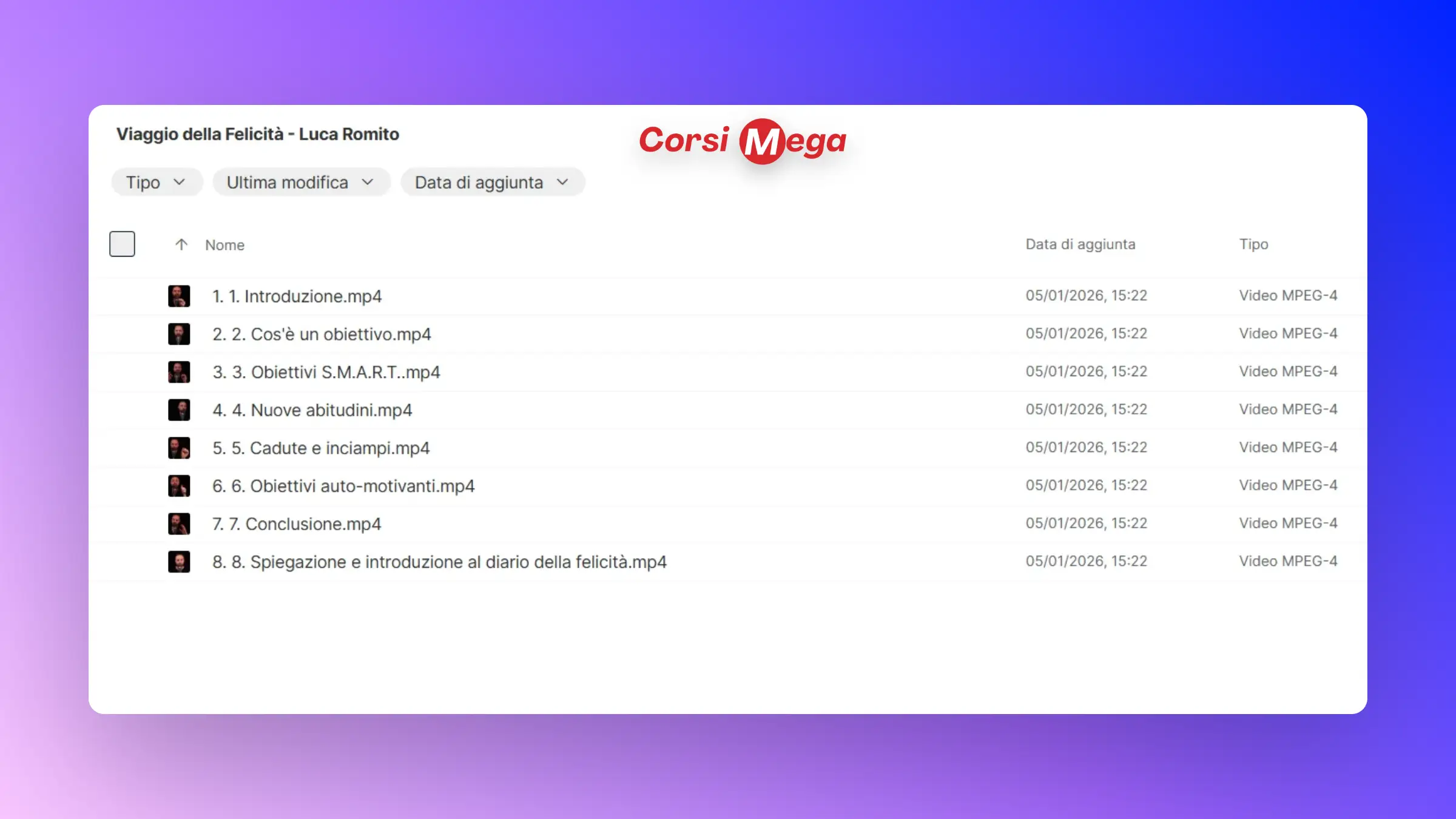Click the diario della felicità file icon
Image resolution: width=1456 pixels, height=819 pixels.
click(179, 562)
